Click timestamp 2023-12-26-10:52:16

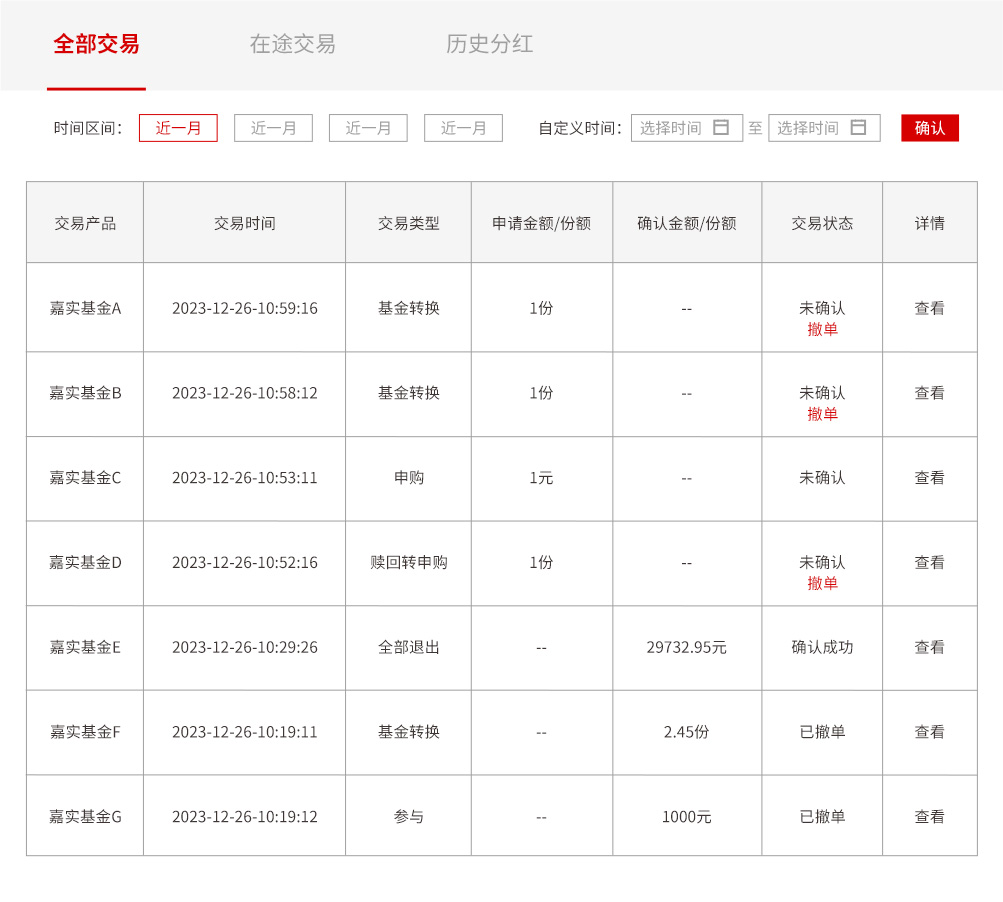[x=245, y=562]
